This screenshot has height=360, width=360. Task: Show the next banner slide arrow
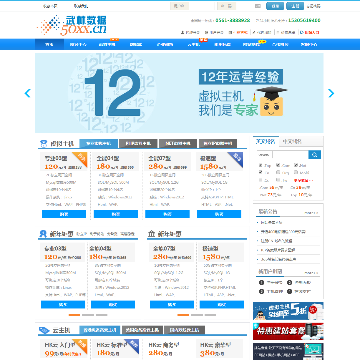coord(331,93)
